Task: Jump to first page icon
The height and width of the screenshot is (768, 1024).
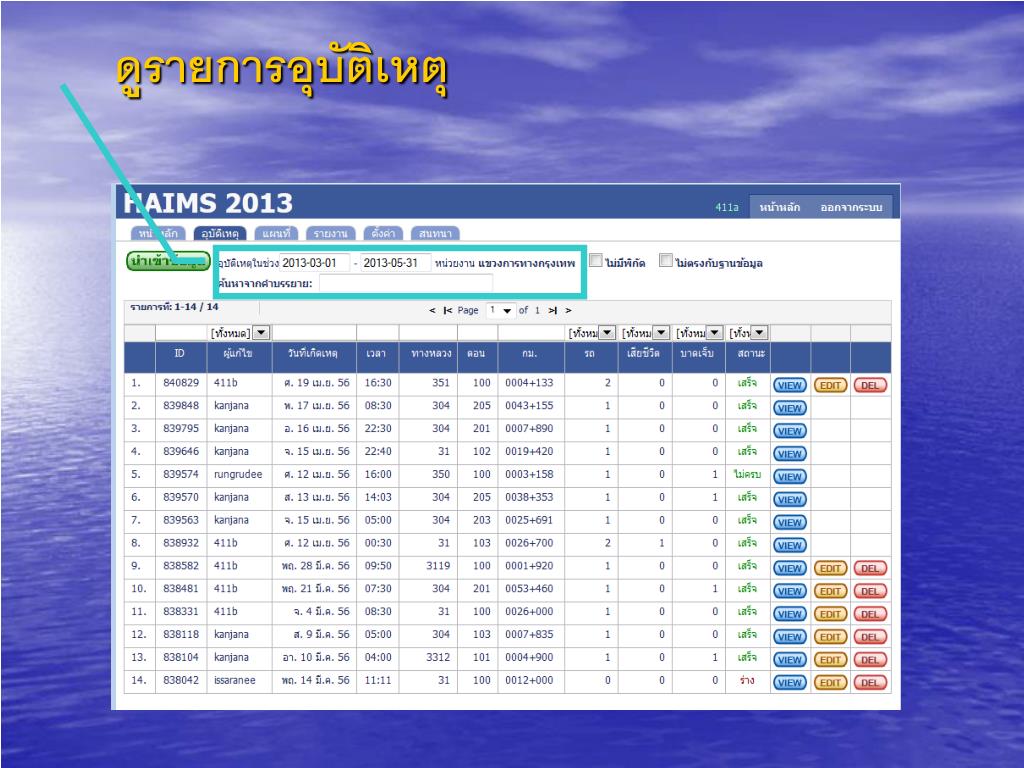Action: pos(447,310)
